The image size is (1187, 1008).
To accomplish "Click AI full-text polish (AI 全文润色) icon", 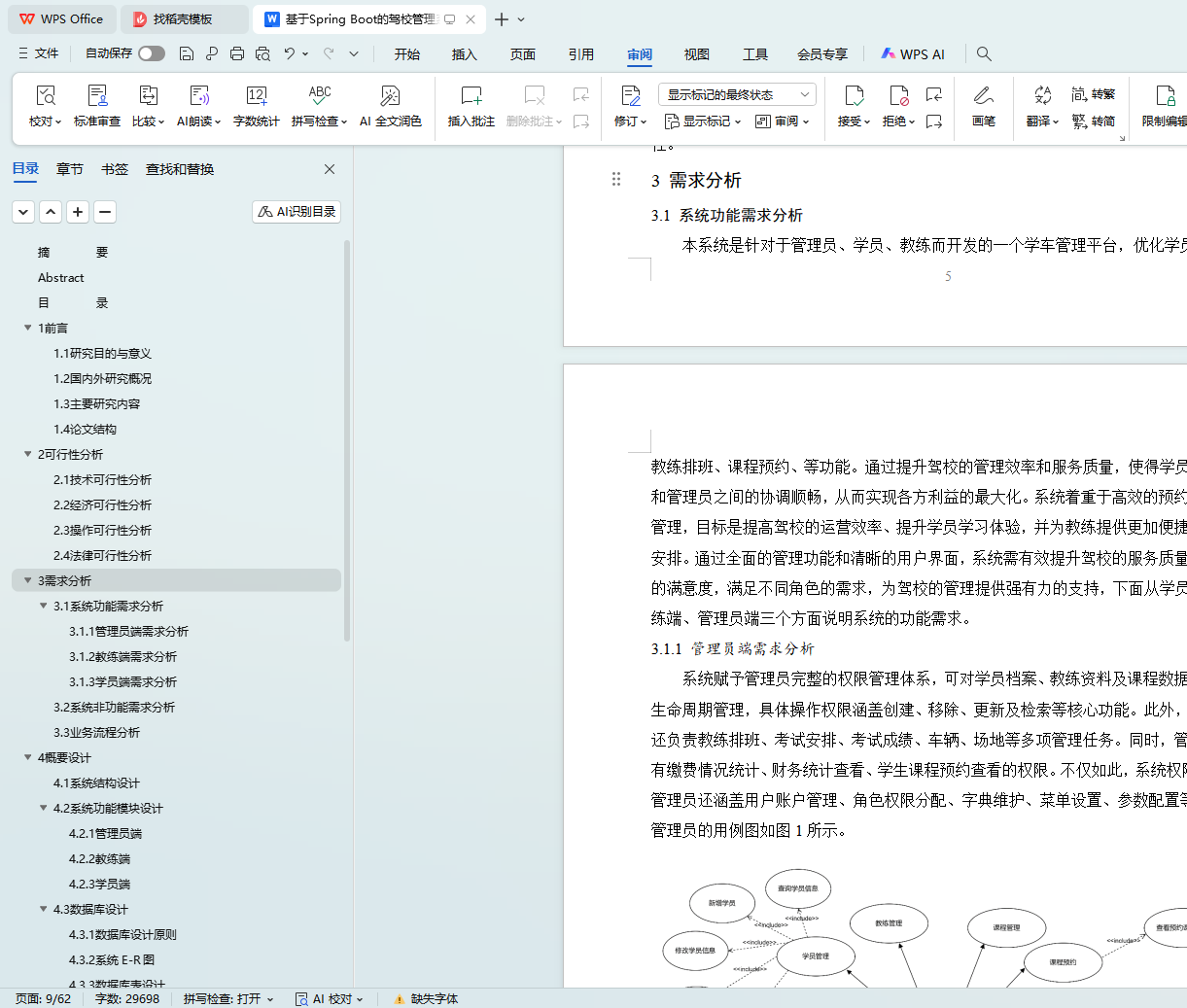I will click(390, 96).
